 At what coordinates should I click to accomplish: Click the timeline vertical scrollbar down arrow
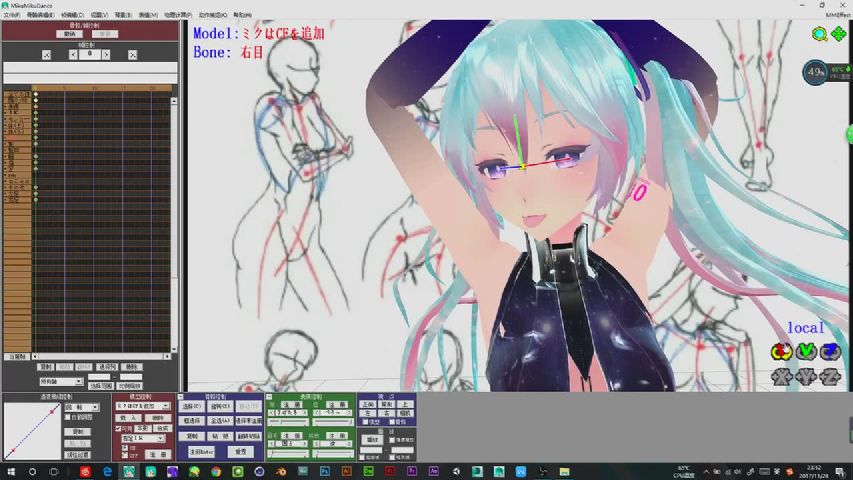(174, 349)
